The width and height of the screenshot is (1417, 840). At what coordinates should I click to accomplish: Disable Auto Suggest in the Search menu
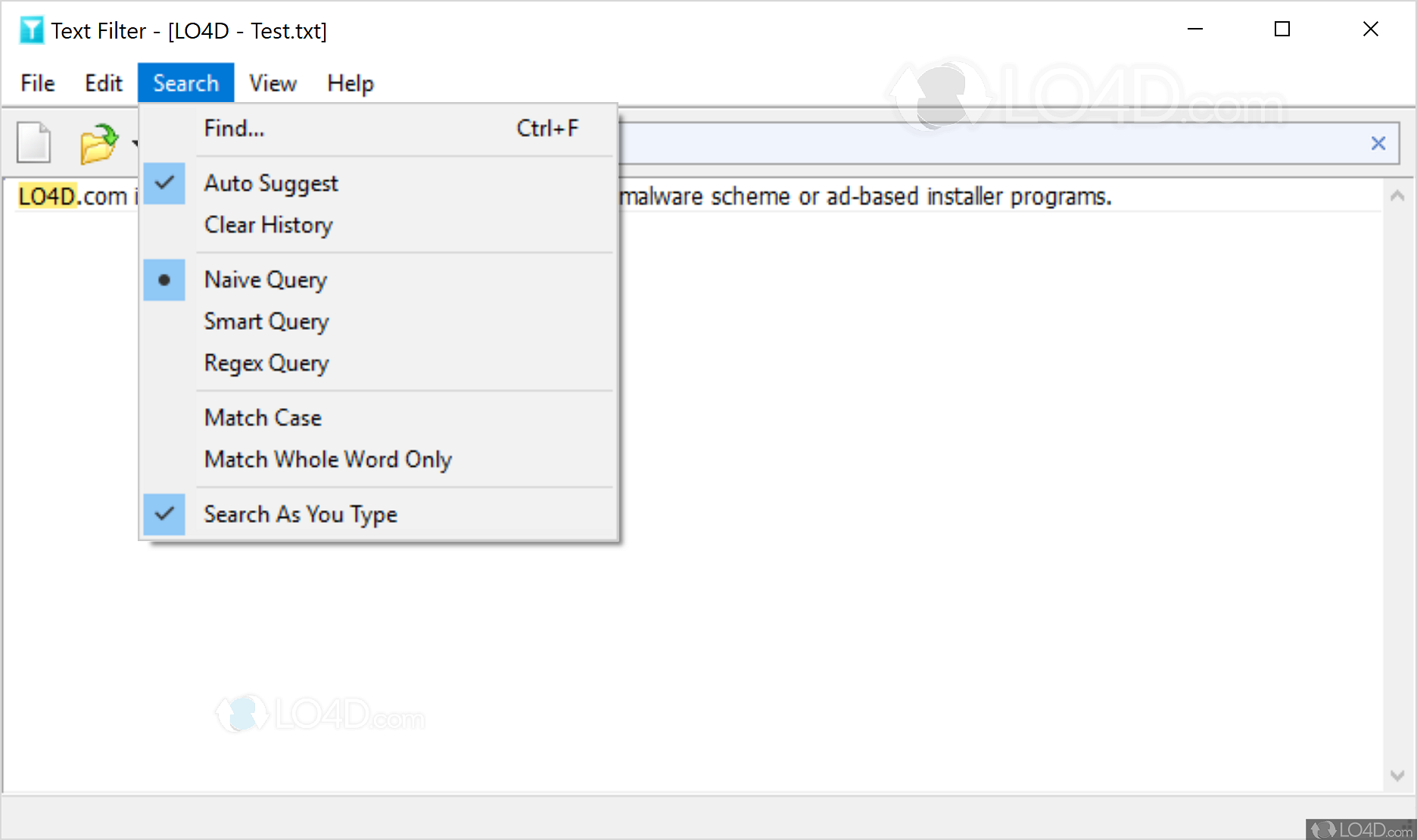coord(270,183)
